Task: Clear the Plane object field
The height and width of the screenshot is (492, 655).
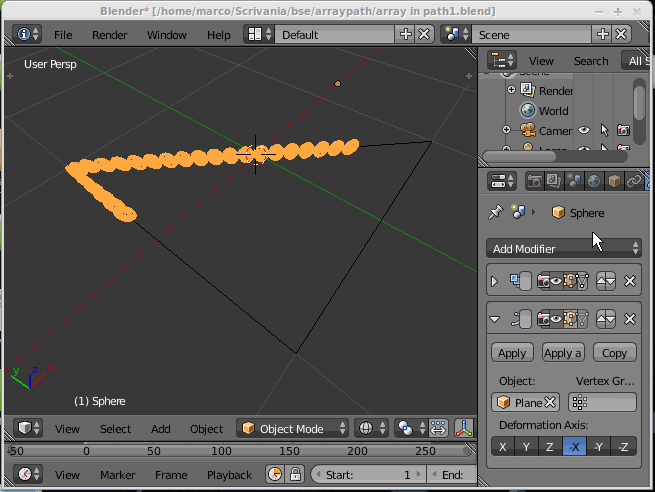Action: (551, 402)
